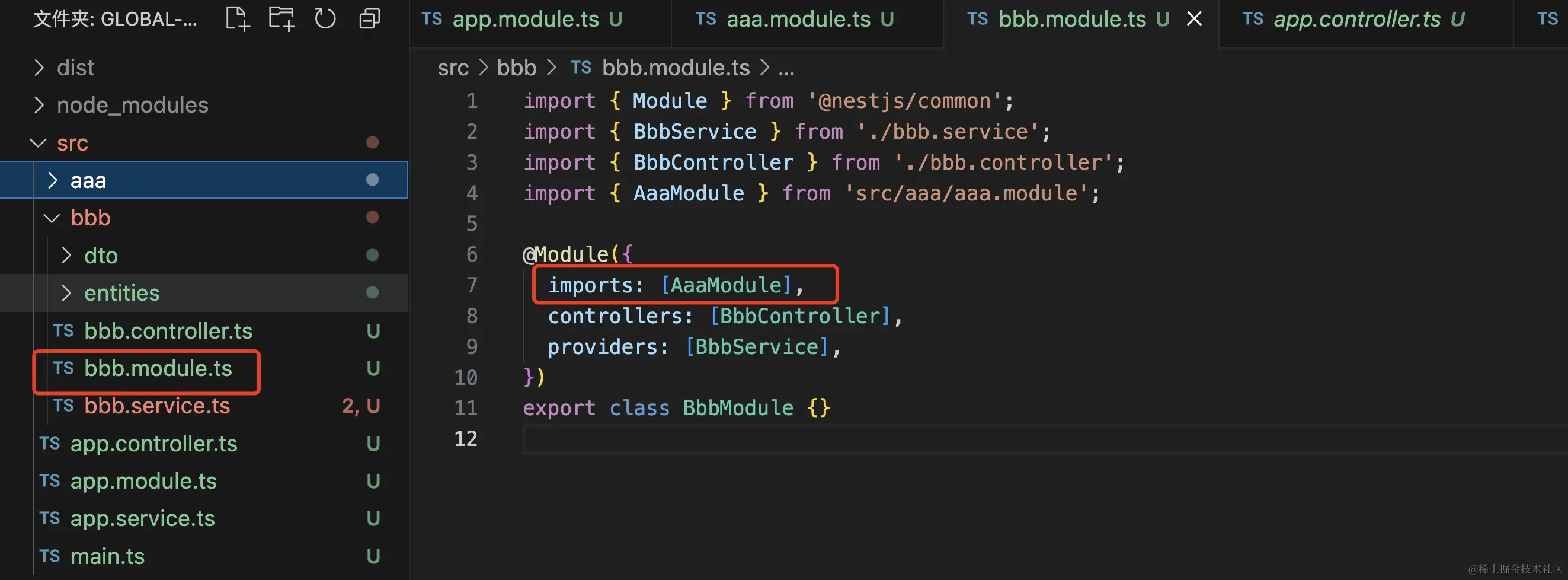Expand the node_modules folder
1568x580 pixels.
point(39,106)
